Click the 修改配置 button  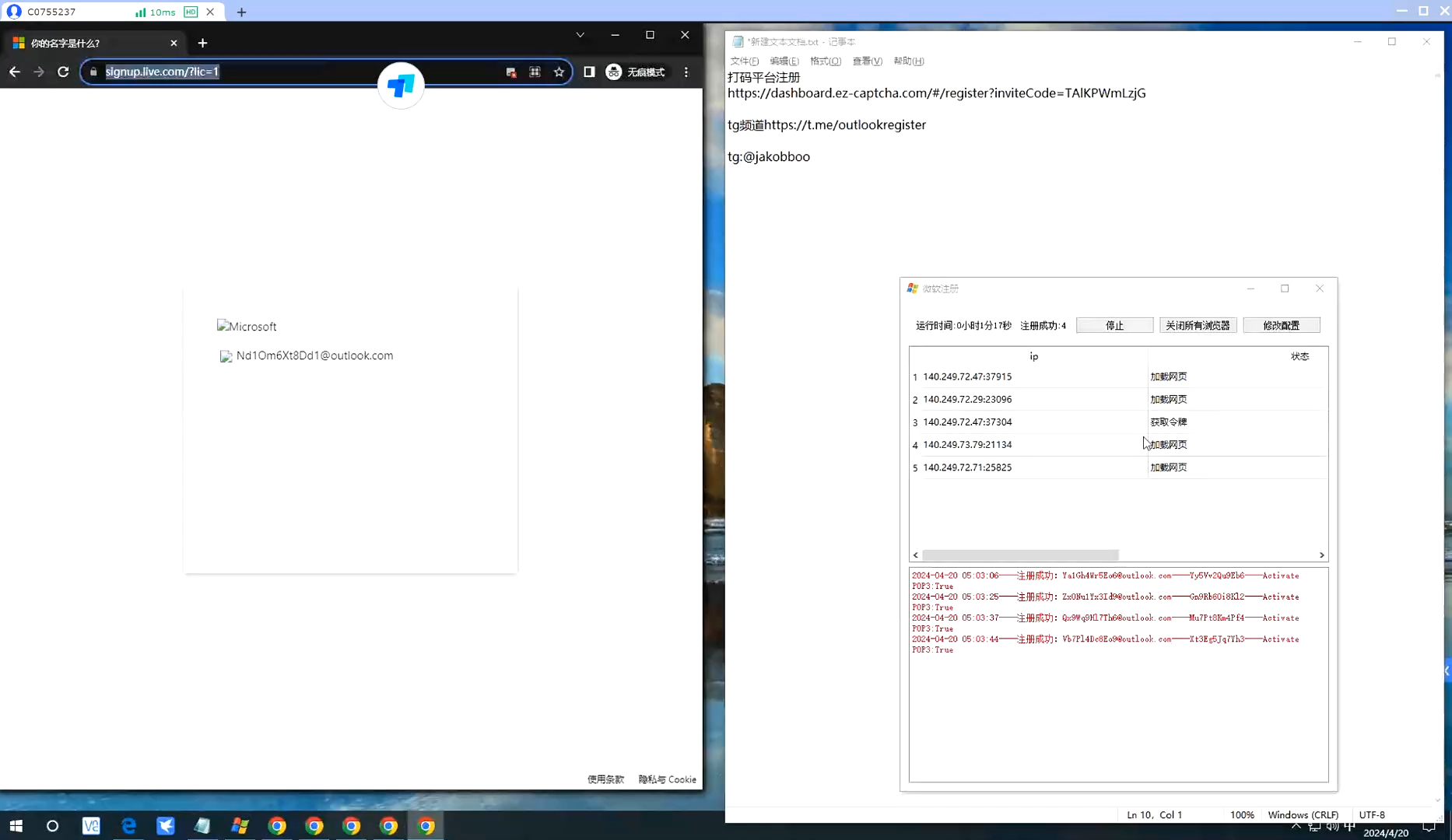click(1281, 325)
